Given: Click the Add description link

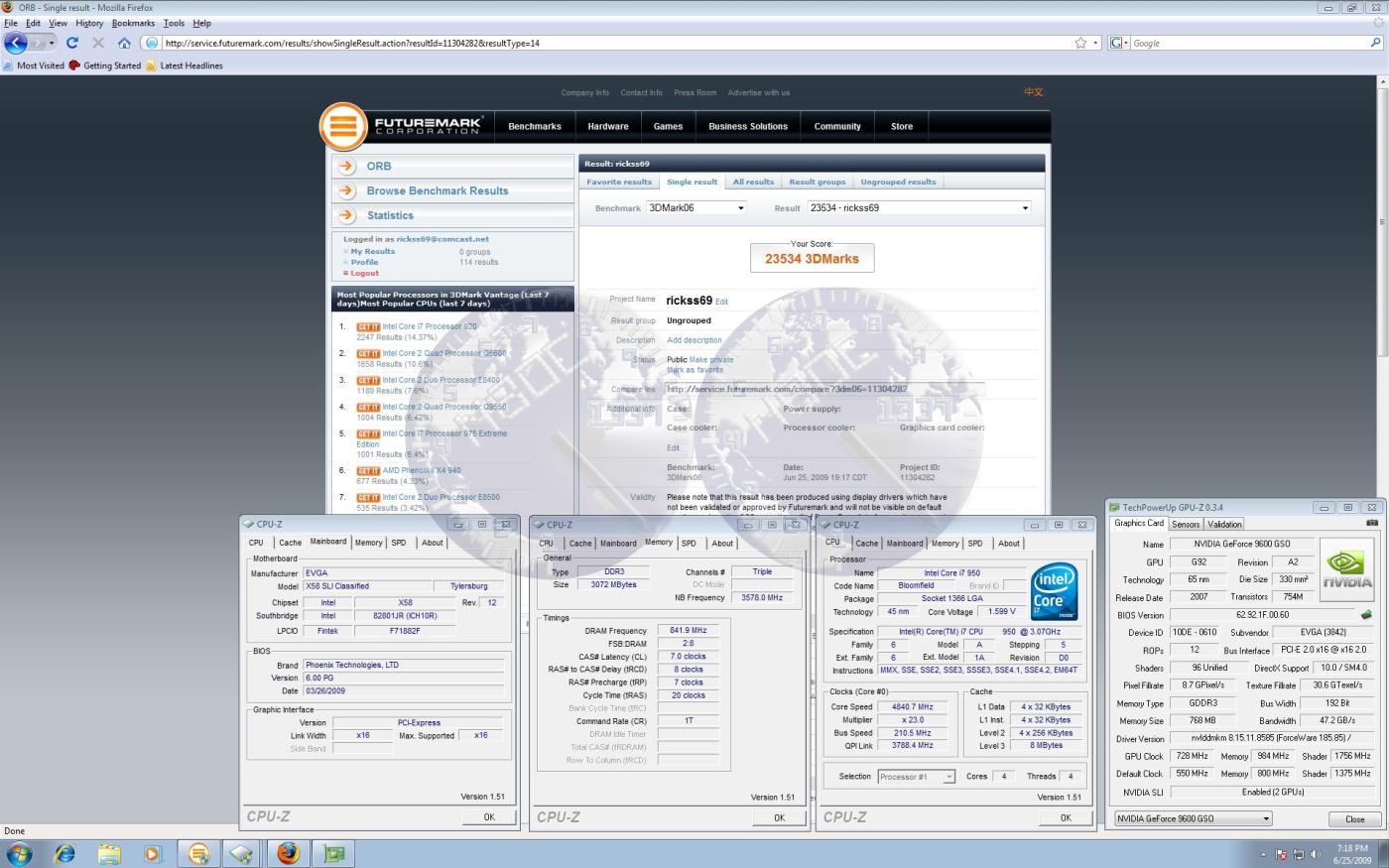Looking at the screenshot, I should pos(694,340).
